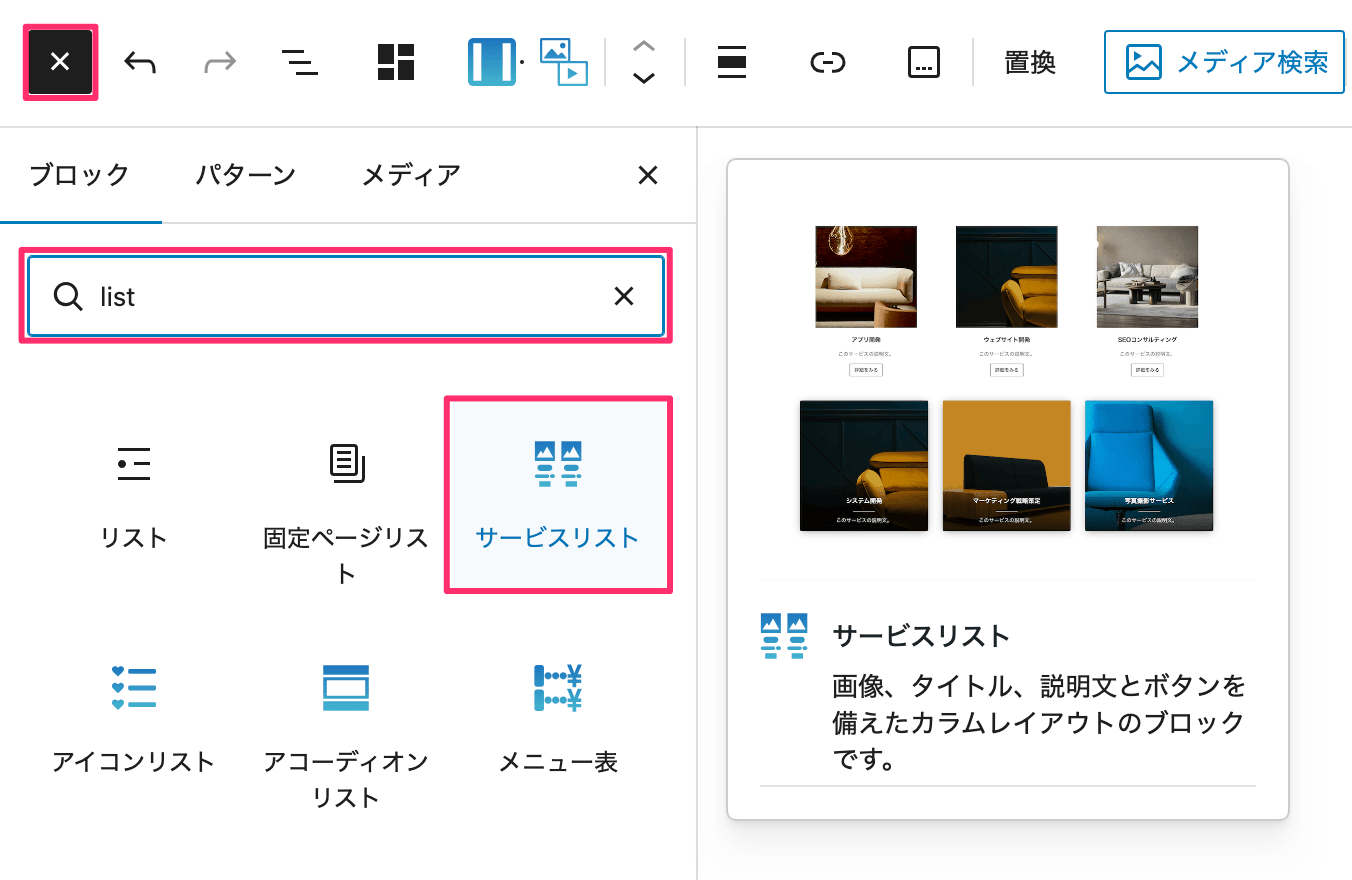Click the columns block icon in toolbar
This screenshot has height=880, width=1352.
(x=491, y=62)
